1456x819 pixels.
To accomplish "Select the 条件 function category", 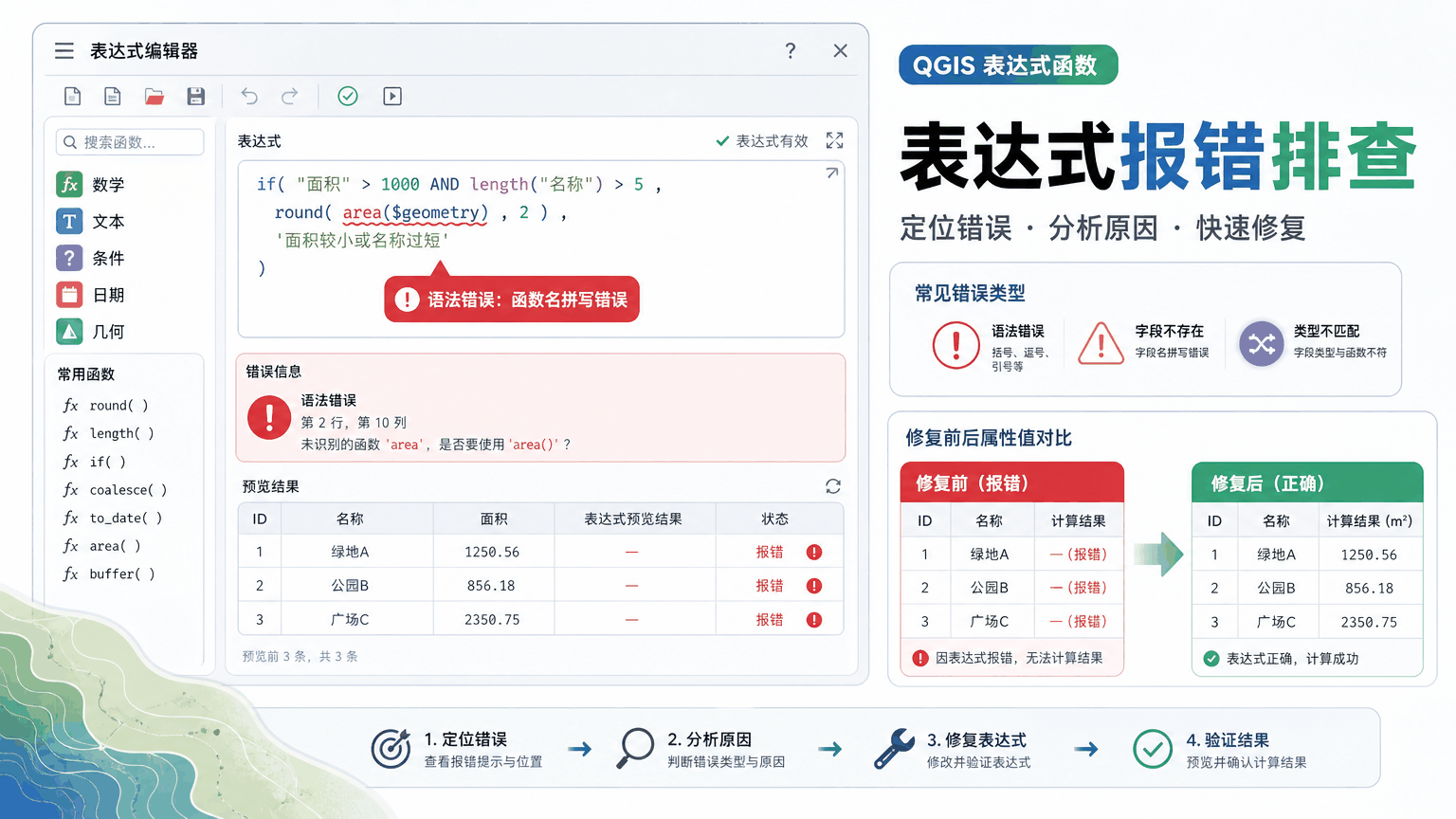I will (x=109, y=258).
